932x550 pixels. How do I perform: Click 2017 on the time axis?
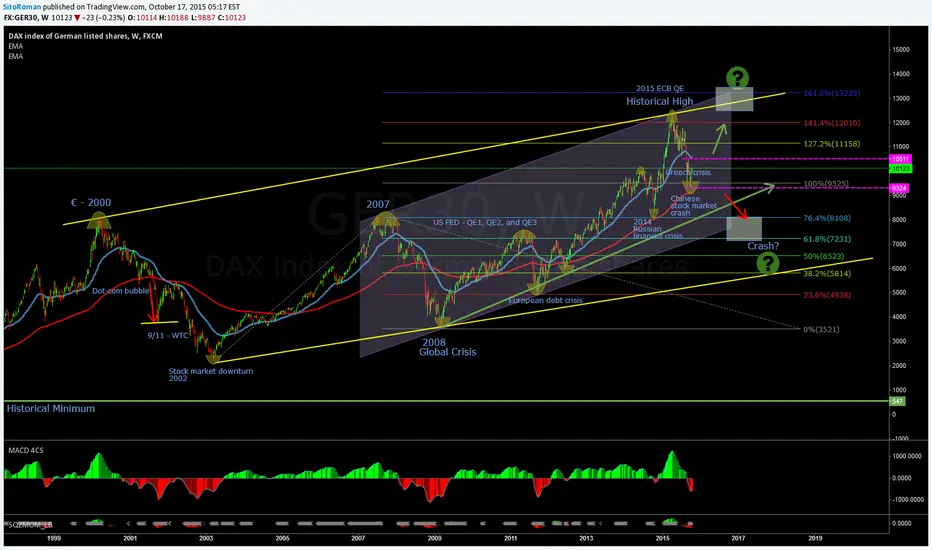click(x=738, y=538)
